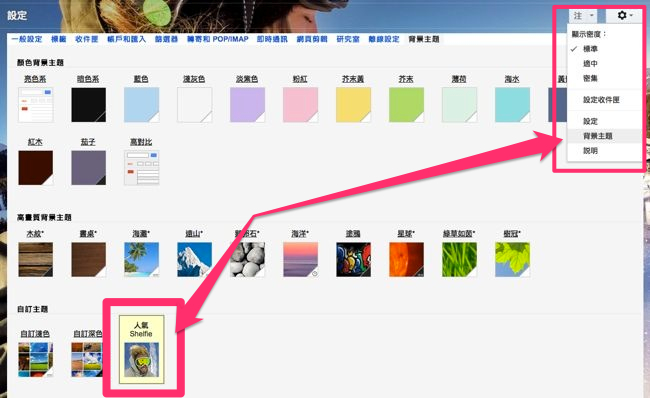Screen dimensions: 650x398
Task: Pick the mint 薄荷 swatch
Action: 459,104
